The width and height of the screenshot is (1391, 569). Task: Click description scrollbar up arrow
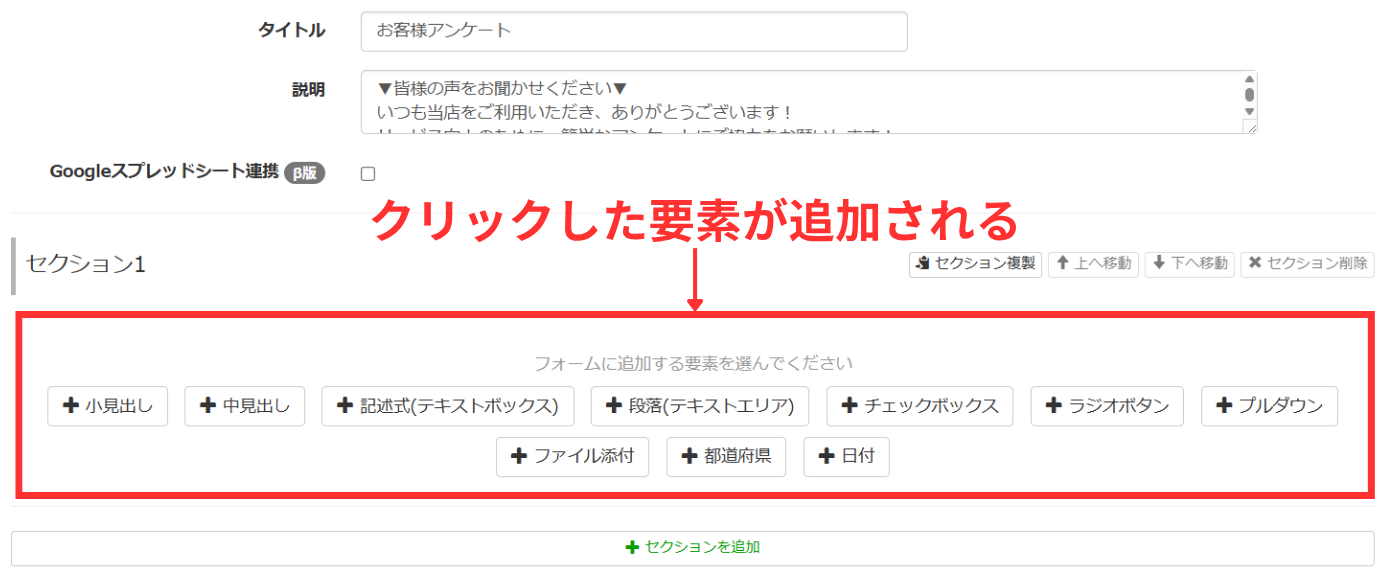[1249, 80]
